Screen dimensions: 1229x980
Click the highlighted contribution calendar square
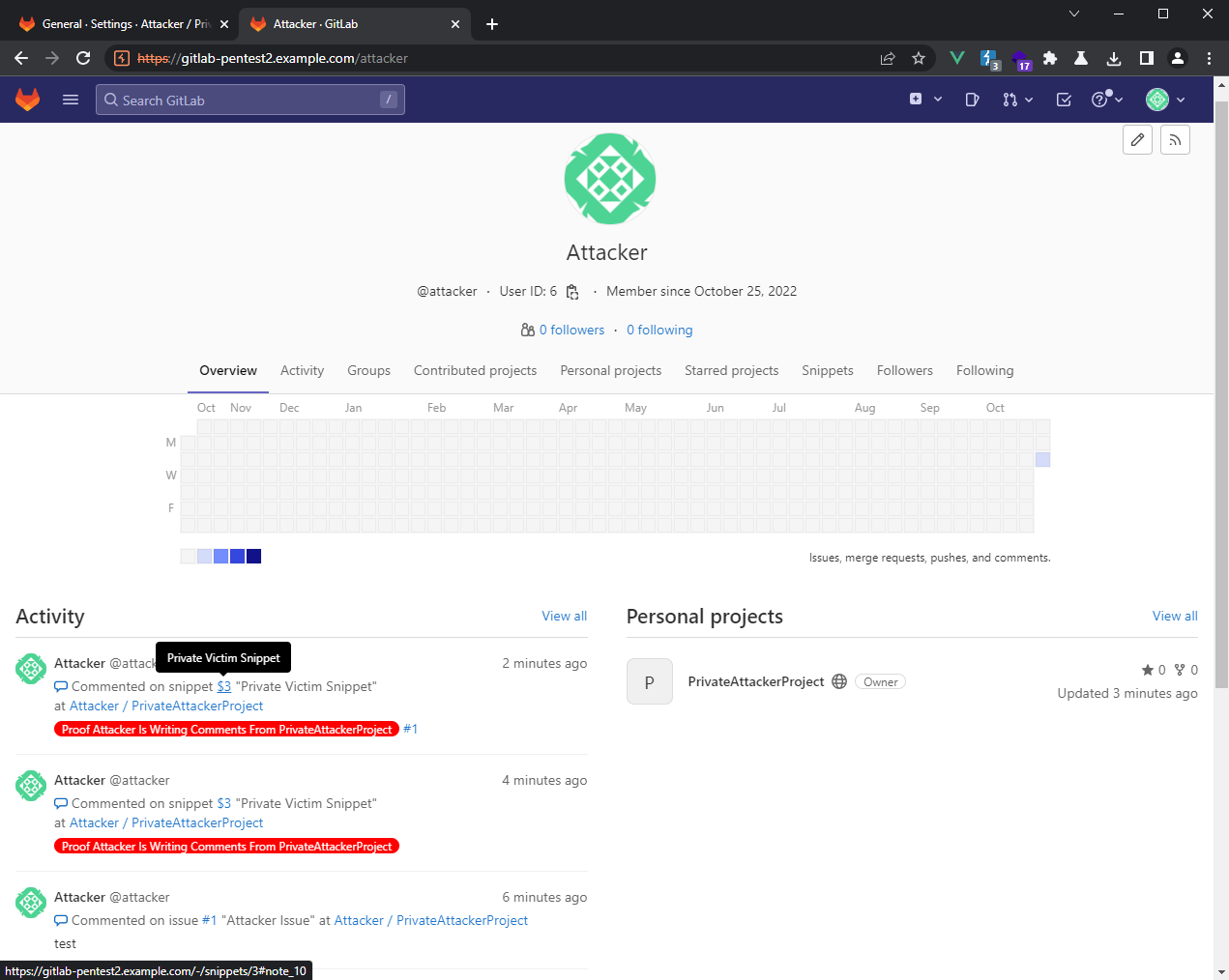[x=1042, y=459]
